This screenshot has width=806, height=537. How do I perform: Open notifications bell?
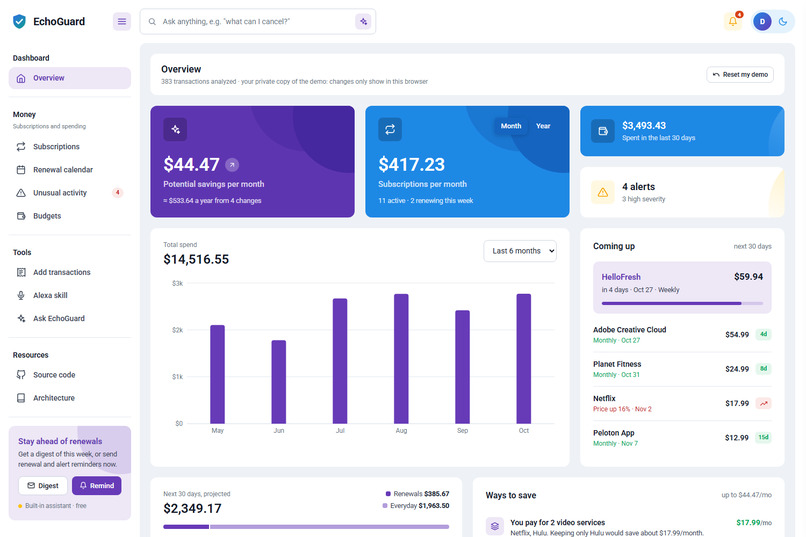pos(733,22)
